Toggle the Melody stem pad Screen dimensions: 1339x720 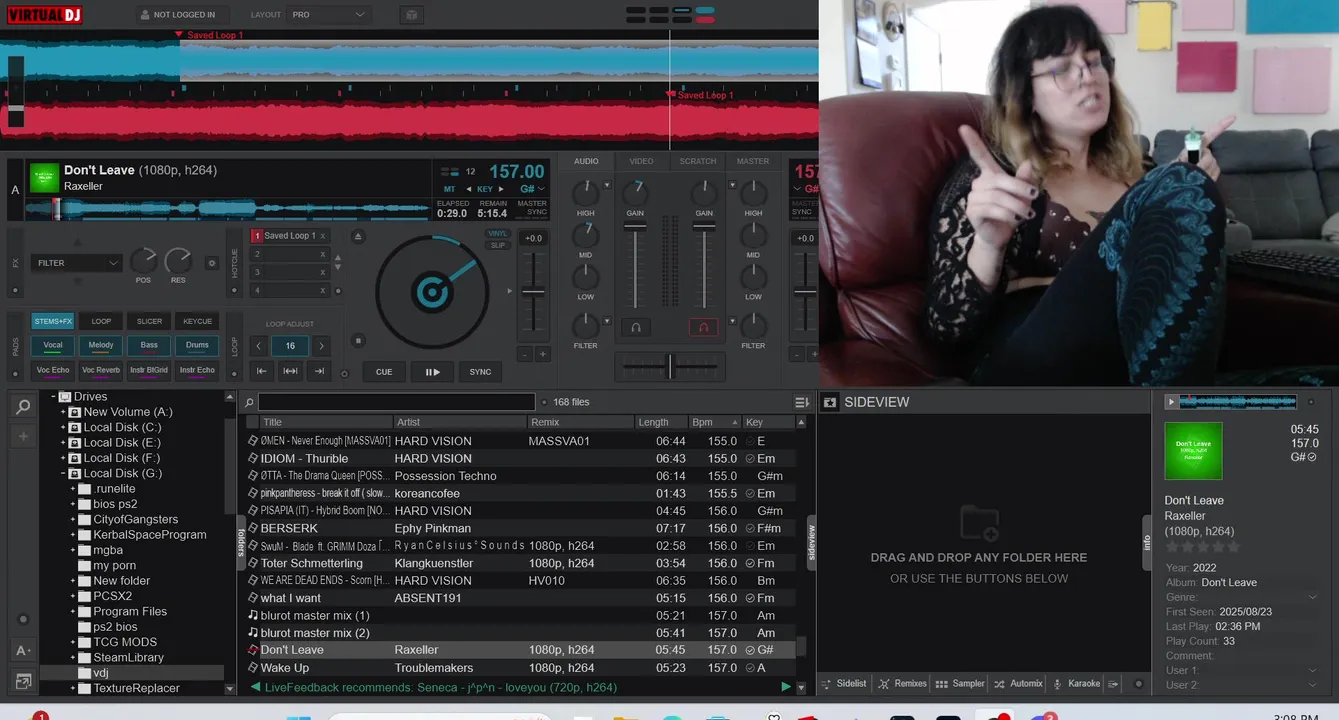coord(101,345)
